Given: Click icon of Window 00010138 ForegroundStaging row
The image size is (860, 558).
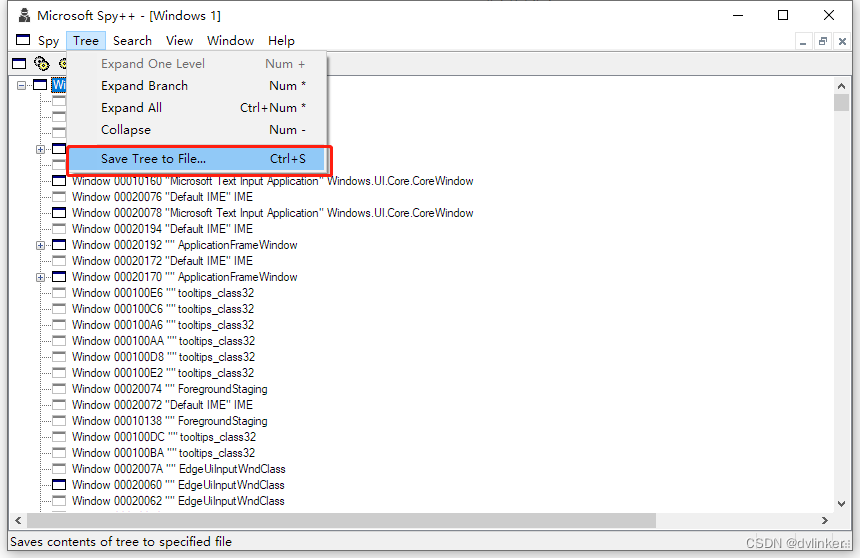Looking at the screenshot, I should (59, 421).
